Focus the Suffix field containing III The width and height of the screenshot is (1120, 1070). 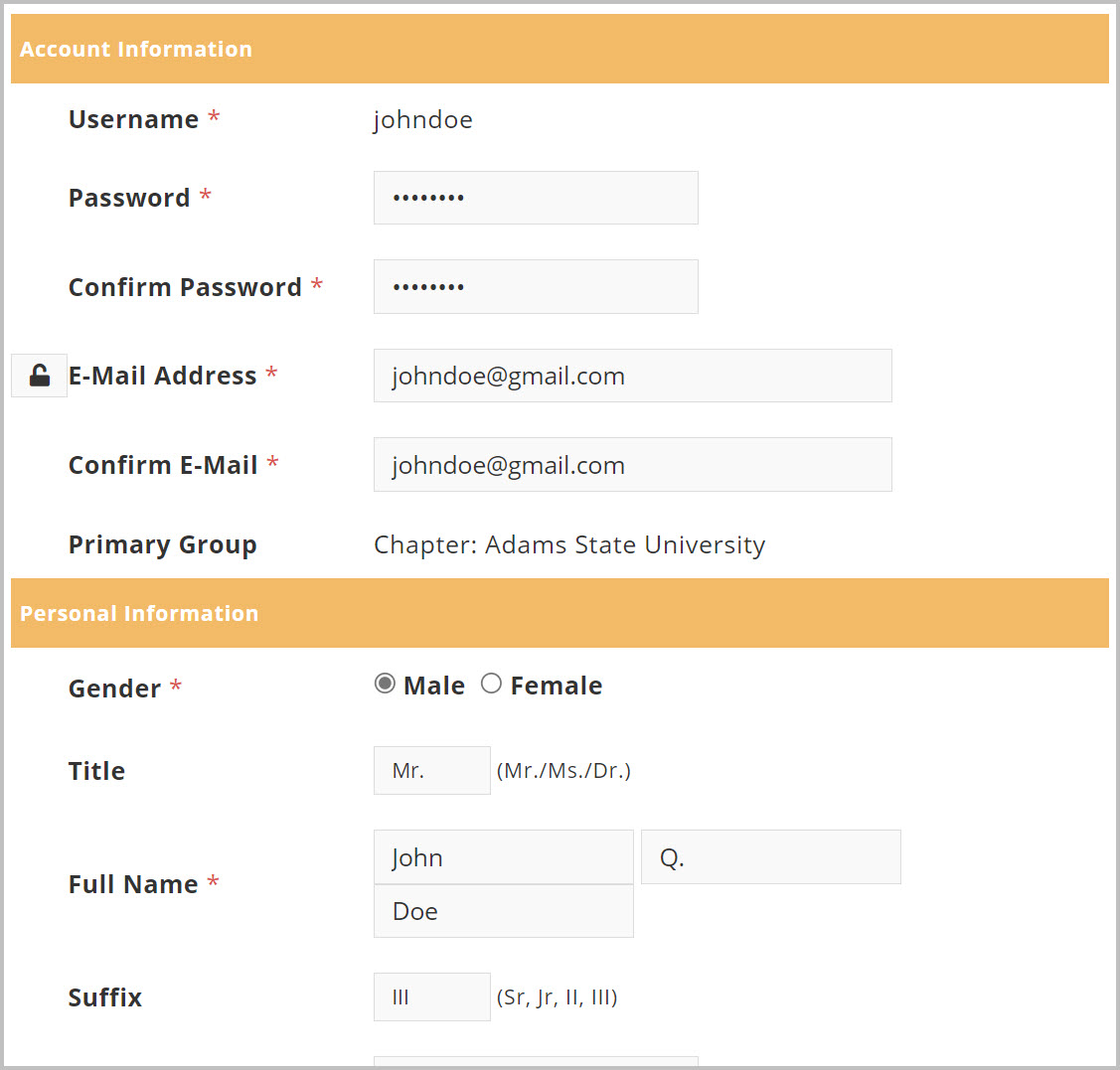tap(431, 997)
